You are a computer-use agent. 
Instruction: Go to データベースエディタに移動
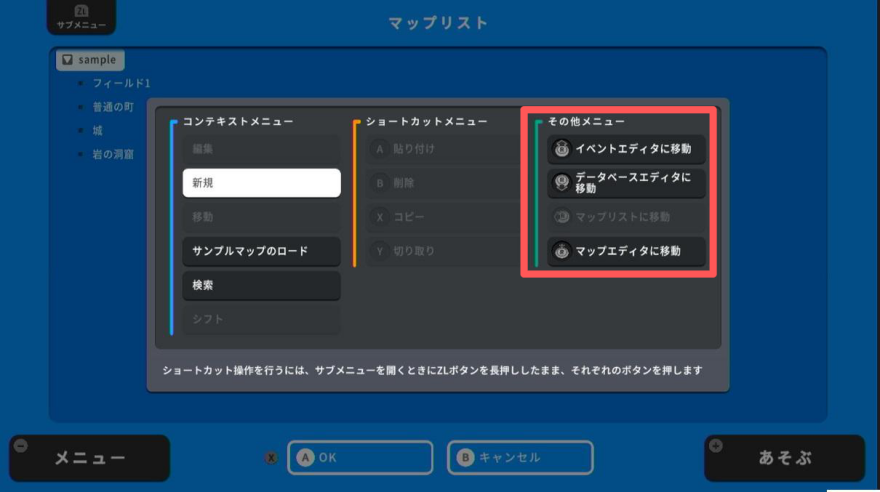click(x=626, y=183)
